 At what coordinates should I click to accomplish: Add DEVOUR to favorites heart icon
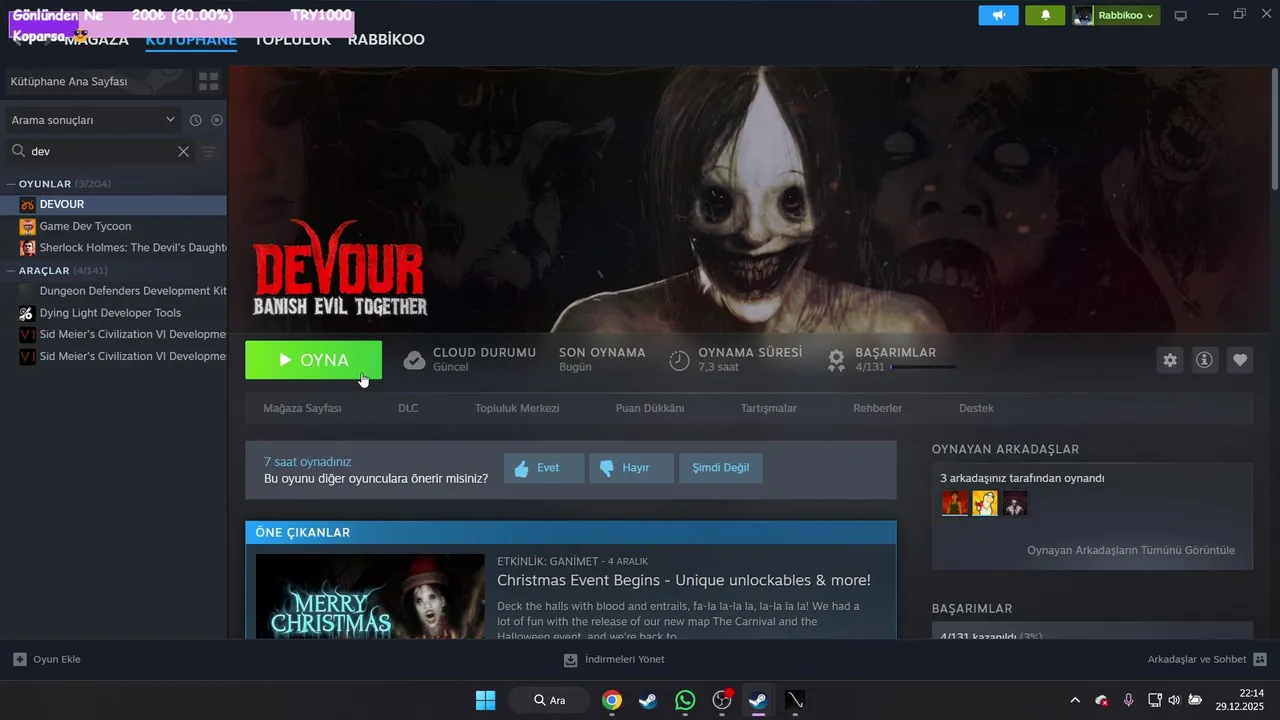point(1240,360)
